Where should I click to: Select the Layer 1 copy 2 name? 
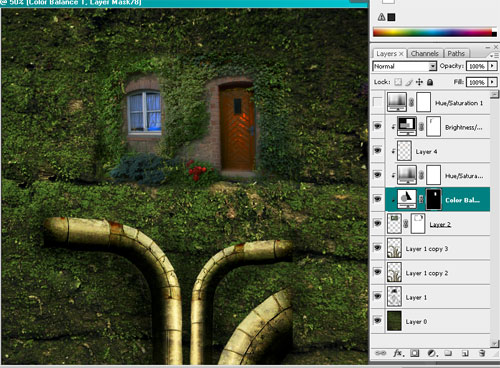pyautogui.click(x=427, y=273)
